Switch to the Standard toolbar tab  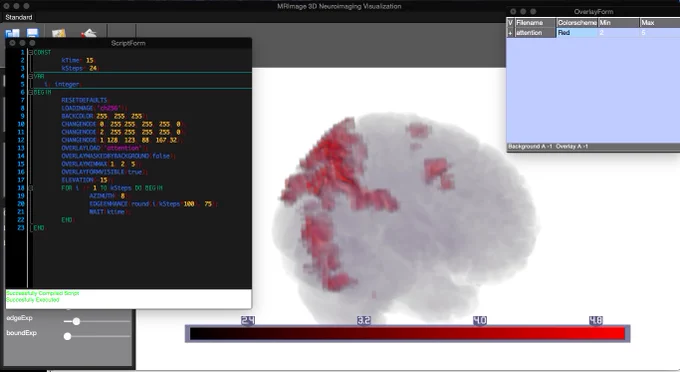19,17
